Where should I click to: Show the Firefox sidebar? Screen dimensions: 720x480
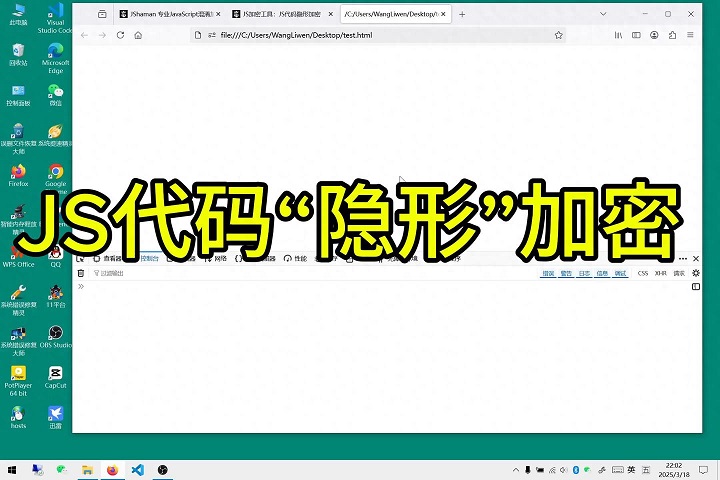[x=636, y=35]
